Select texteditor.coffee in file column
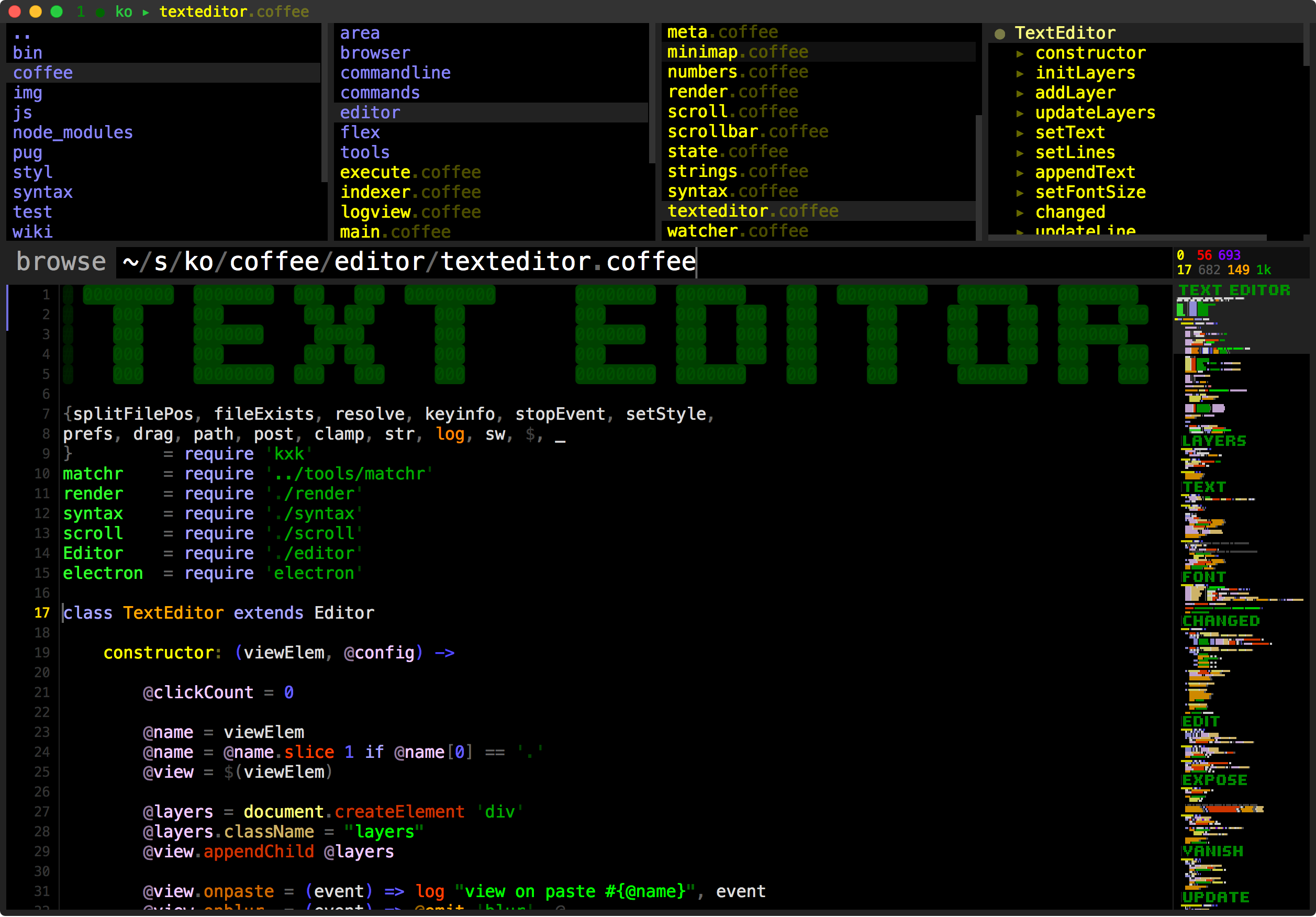The width and height of the screenshot is (1316, 917). [819, 211]
